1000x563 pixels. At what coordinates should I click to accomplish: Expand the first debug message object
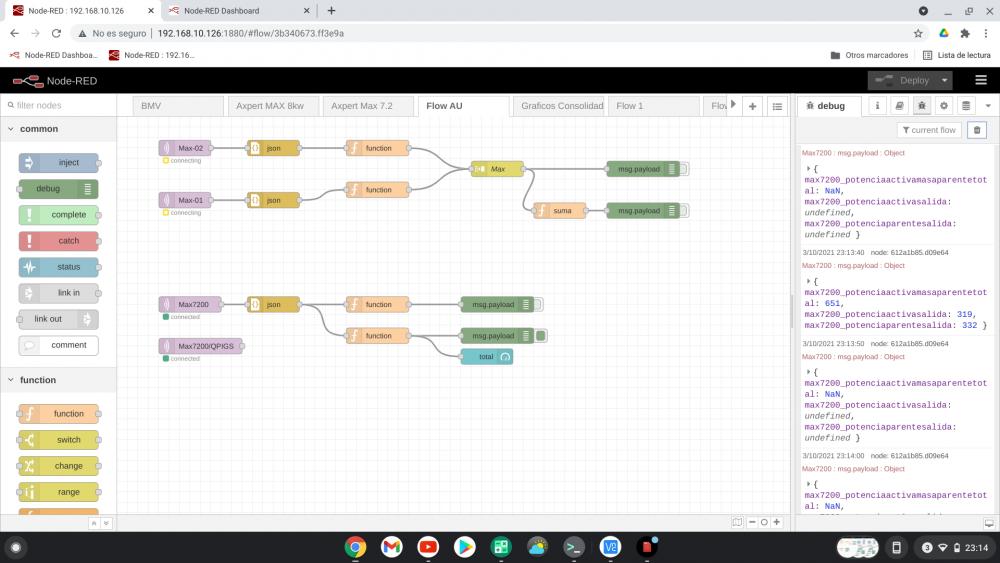tap(808, 169)
